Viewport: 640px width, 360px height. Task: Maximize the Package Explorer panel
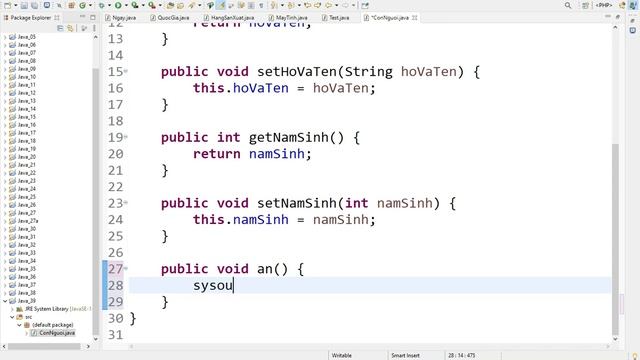tap(93, 18)
